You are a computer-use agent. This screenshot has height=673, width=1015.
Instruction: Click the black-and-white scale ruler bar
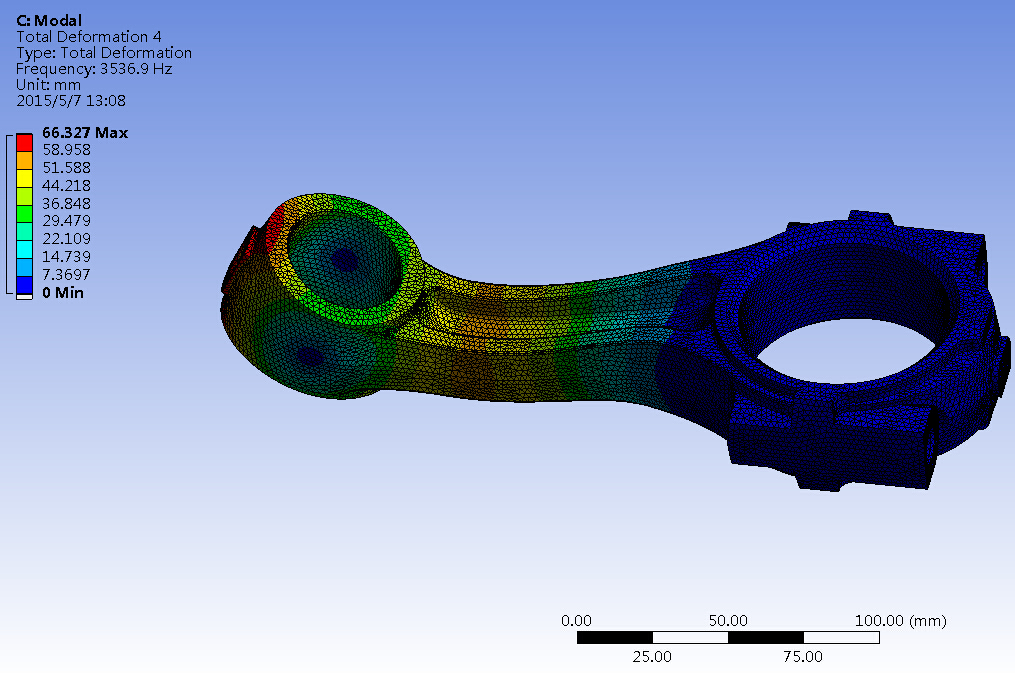click(x=728, y=637)
